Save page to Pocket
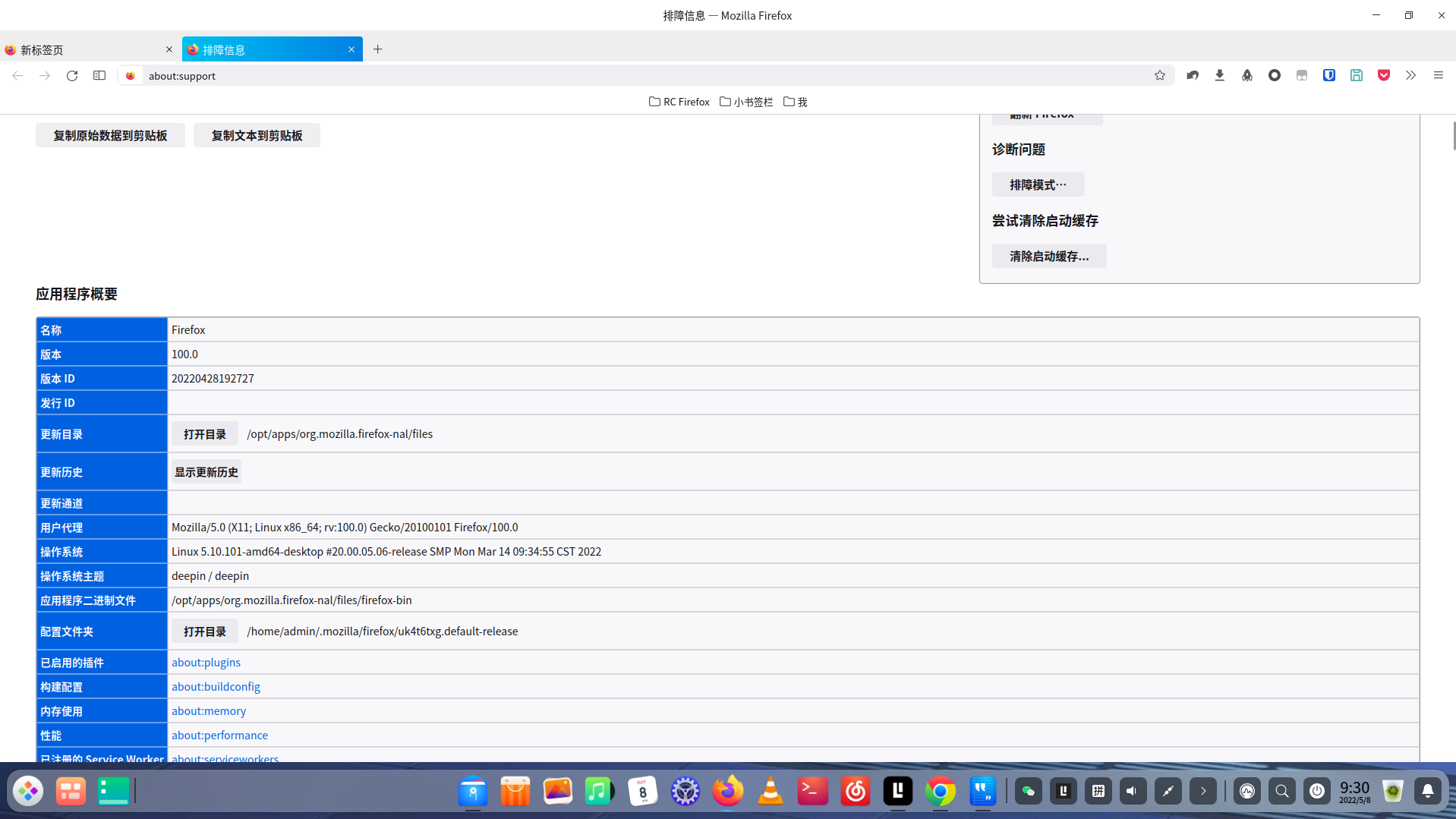The image size is (1456, 819). click(x=1384, y=75)
